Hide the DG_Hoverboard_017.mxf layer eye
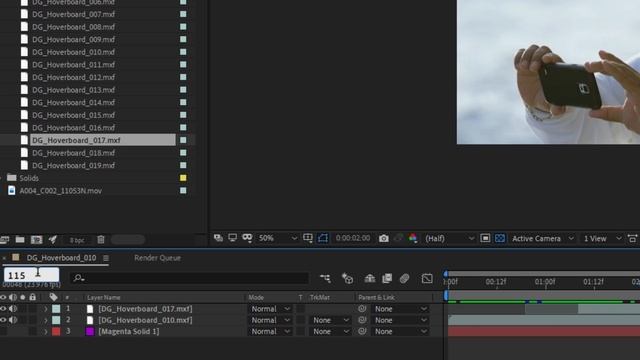 (3, 309)
